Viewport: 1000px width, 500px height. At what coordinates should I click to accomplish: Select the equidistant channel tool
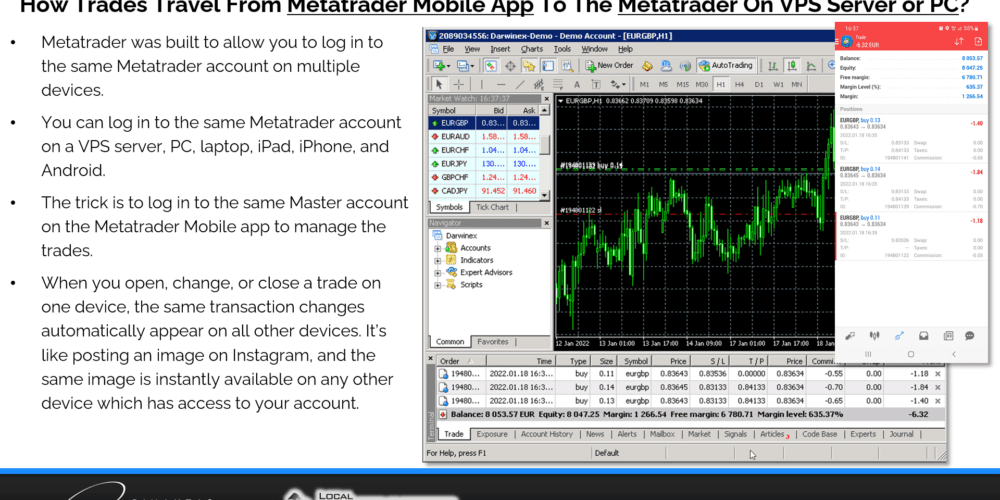tap(538, 84)
